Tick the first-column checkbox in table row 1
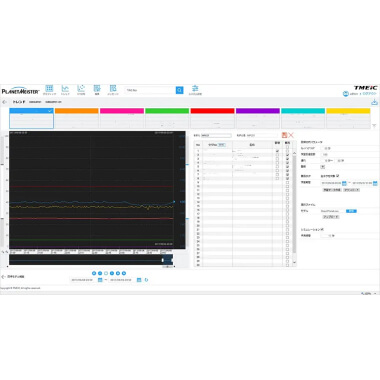 pyautogui.click(x=277, y=151)
